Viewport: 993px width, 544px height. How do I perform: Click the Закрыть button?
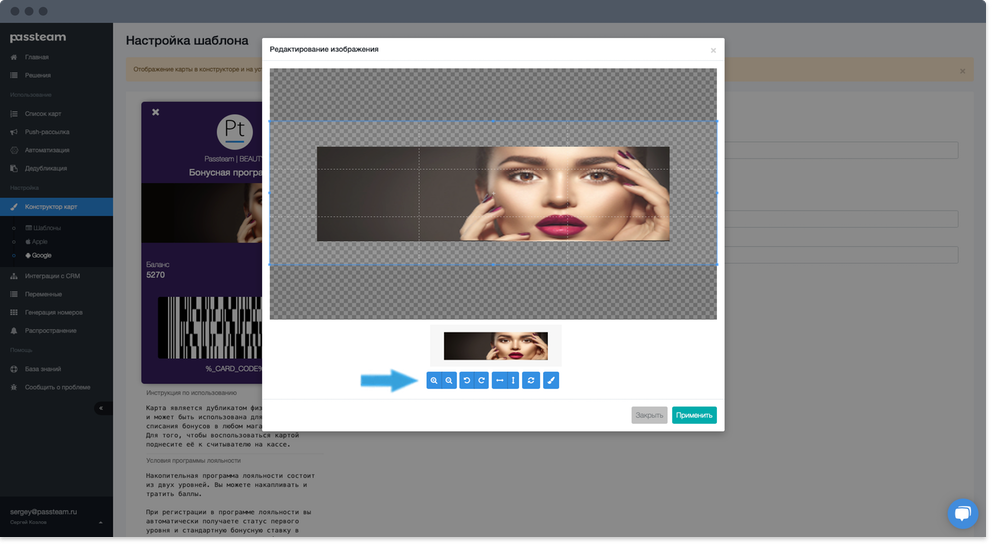click(x=649, y=415)
